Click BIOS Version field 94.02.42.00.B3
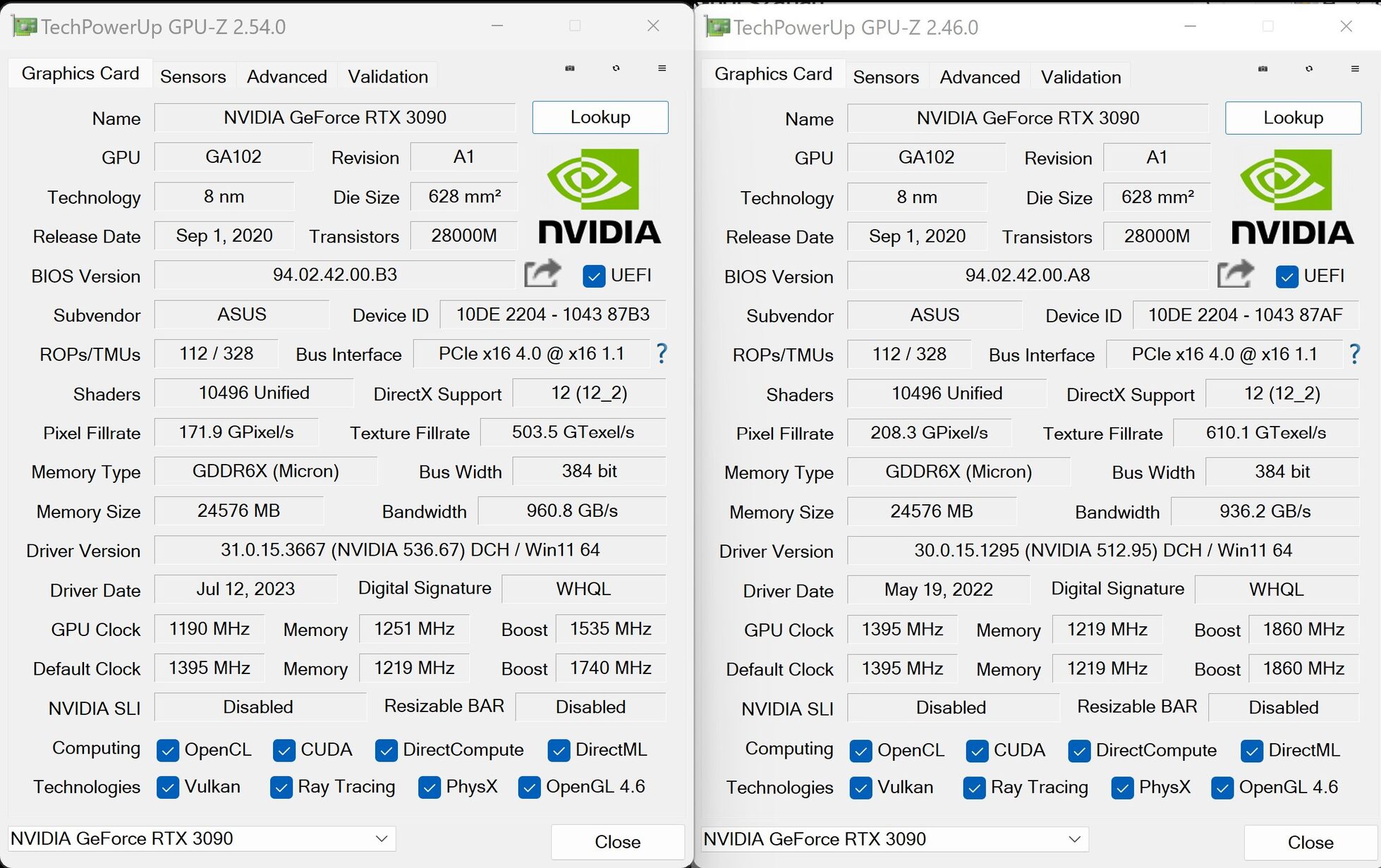The width and height of the screenshot is (1381, 868). coord(335,274)
